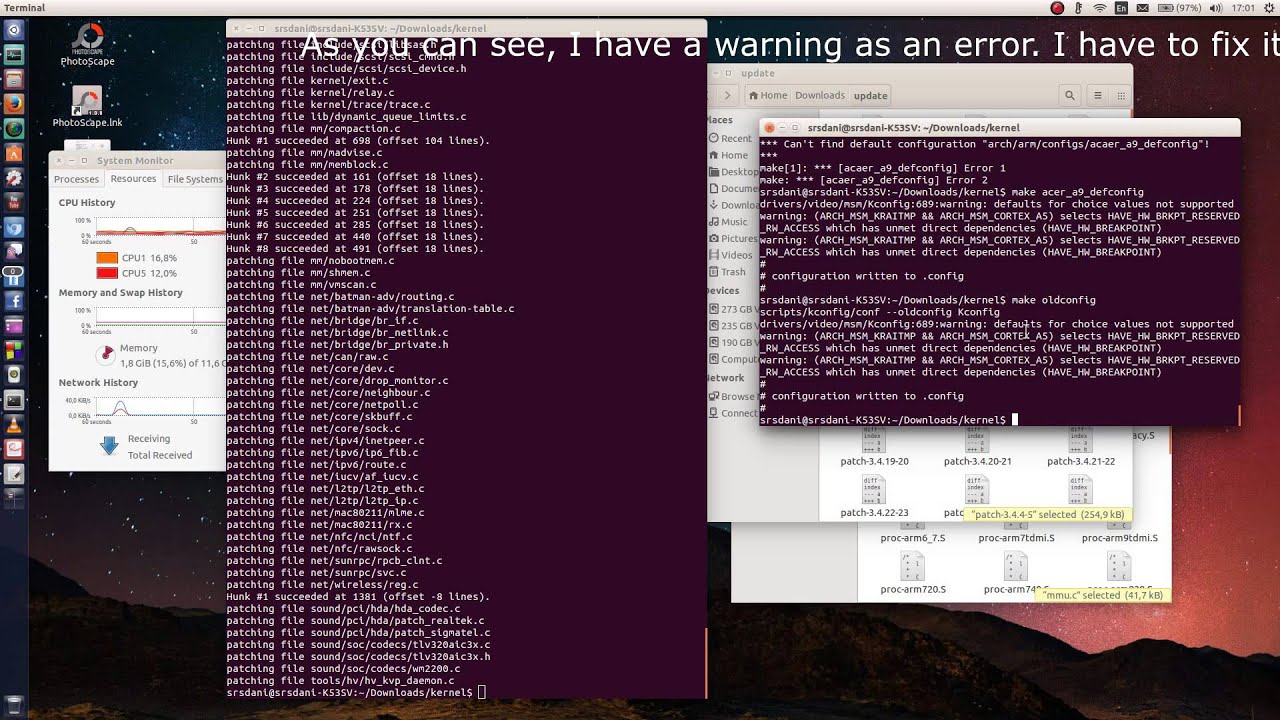Go forward in Files window
1280x720 pixels.
(x=729, y=95)
